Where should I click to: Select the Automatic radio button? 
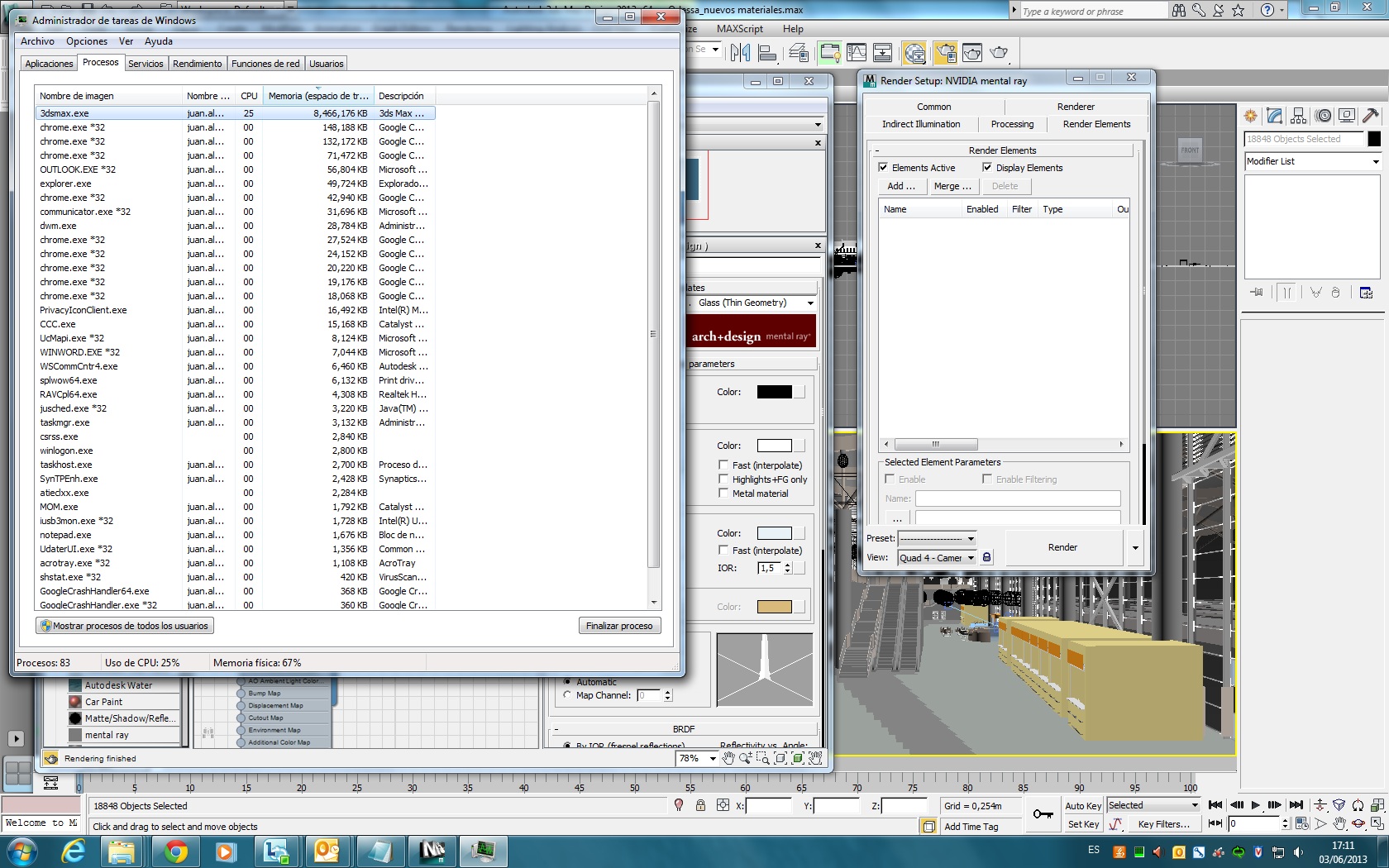(567, 682)
